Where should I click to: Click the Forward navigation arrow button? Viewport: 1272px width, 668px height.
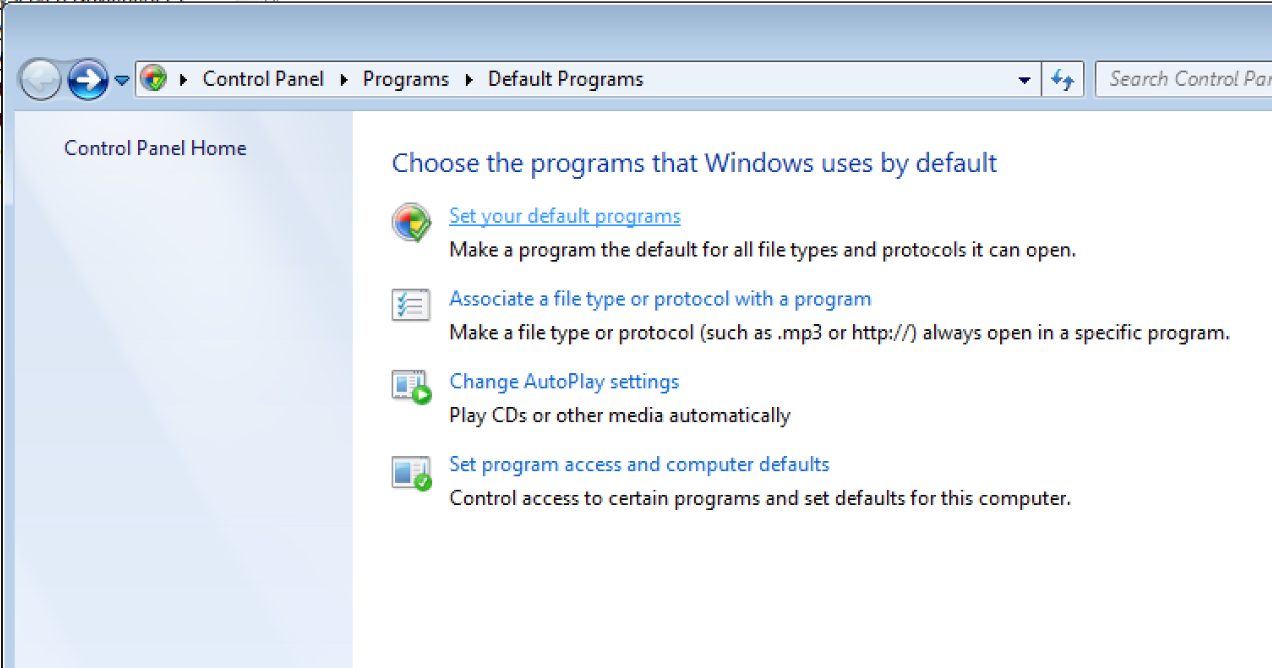88,80
